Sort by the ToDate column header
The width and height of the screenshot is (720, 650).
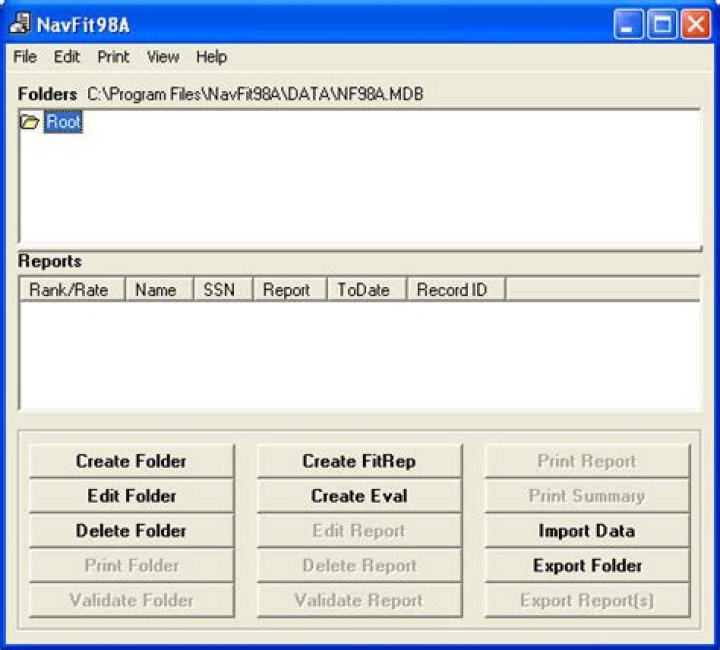(363, 290)
